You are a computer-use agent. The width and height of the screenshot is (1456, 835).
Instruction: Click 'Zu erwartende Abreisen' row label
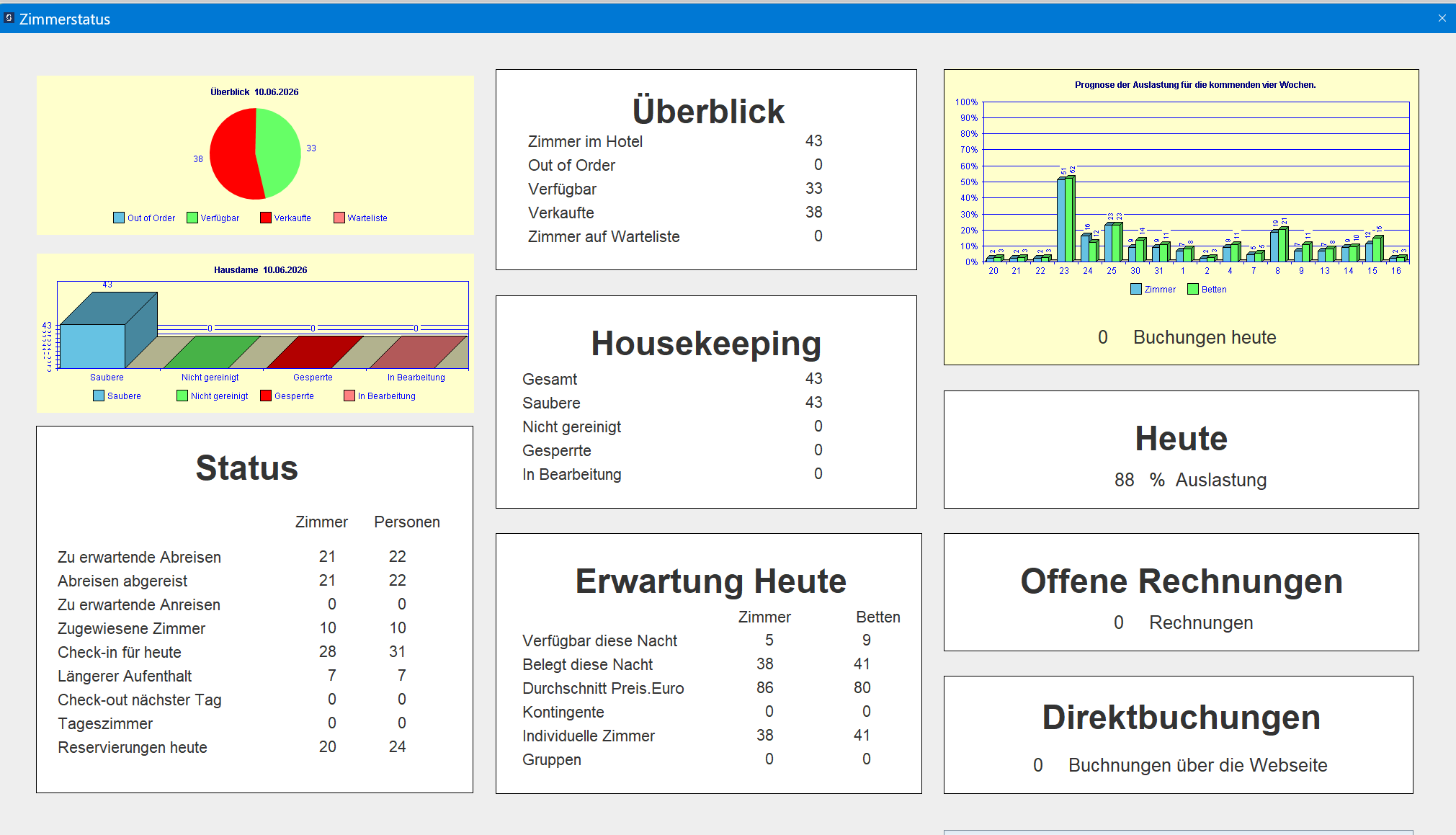pos(139,557)
